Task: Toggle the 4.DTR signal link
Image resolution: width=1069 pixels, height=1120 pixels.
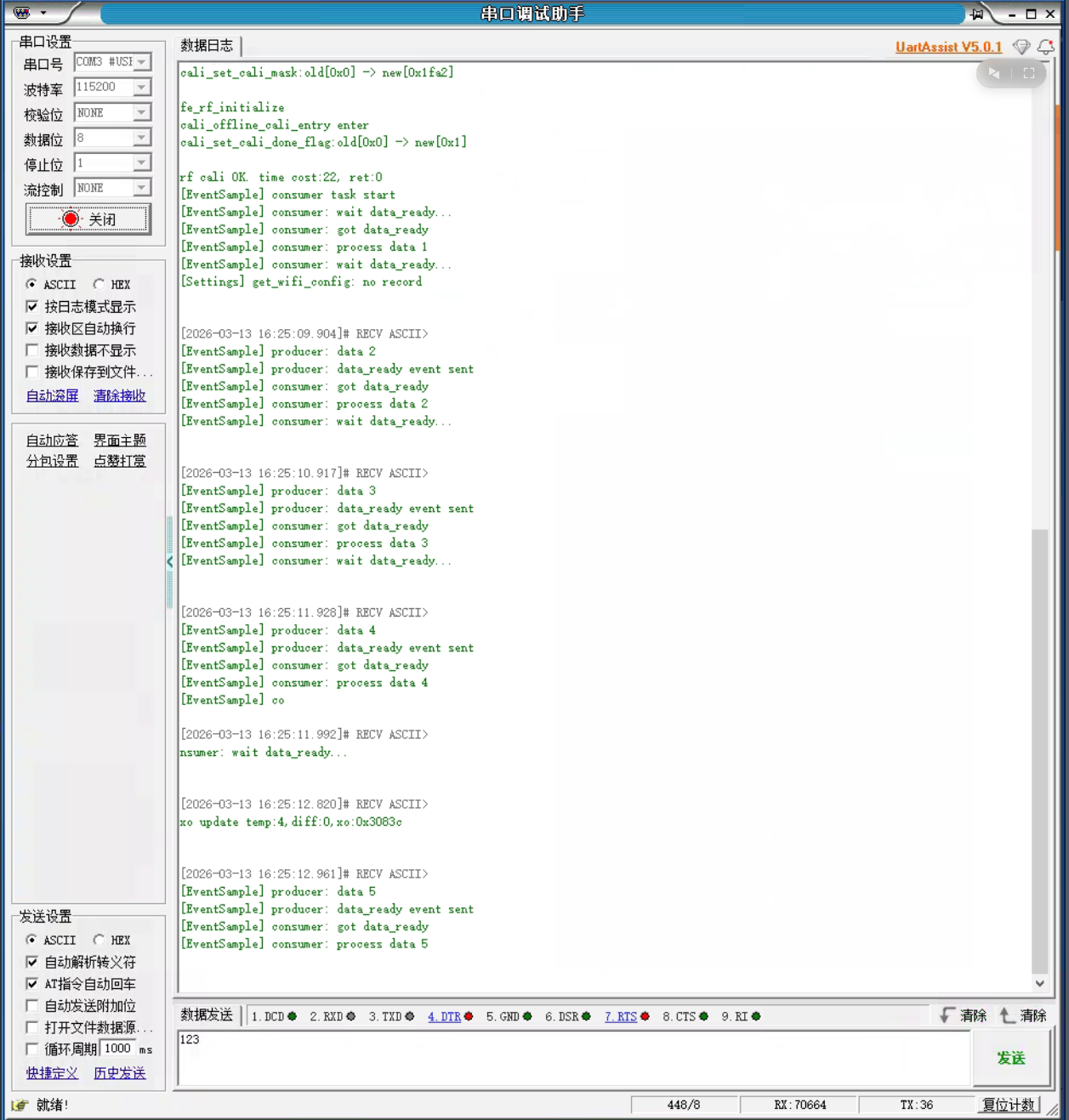Action: (444, 1016)
